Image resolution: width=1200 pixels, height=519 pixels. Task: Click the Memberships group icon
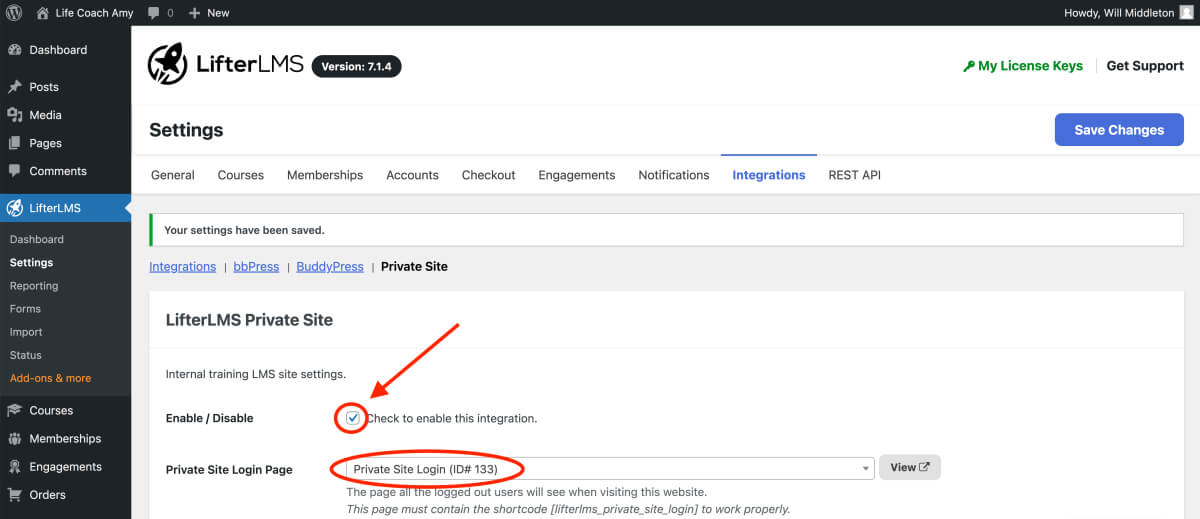point(15,438)
